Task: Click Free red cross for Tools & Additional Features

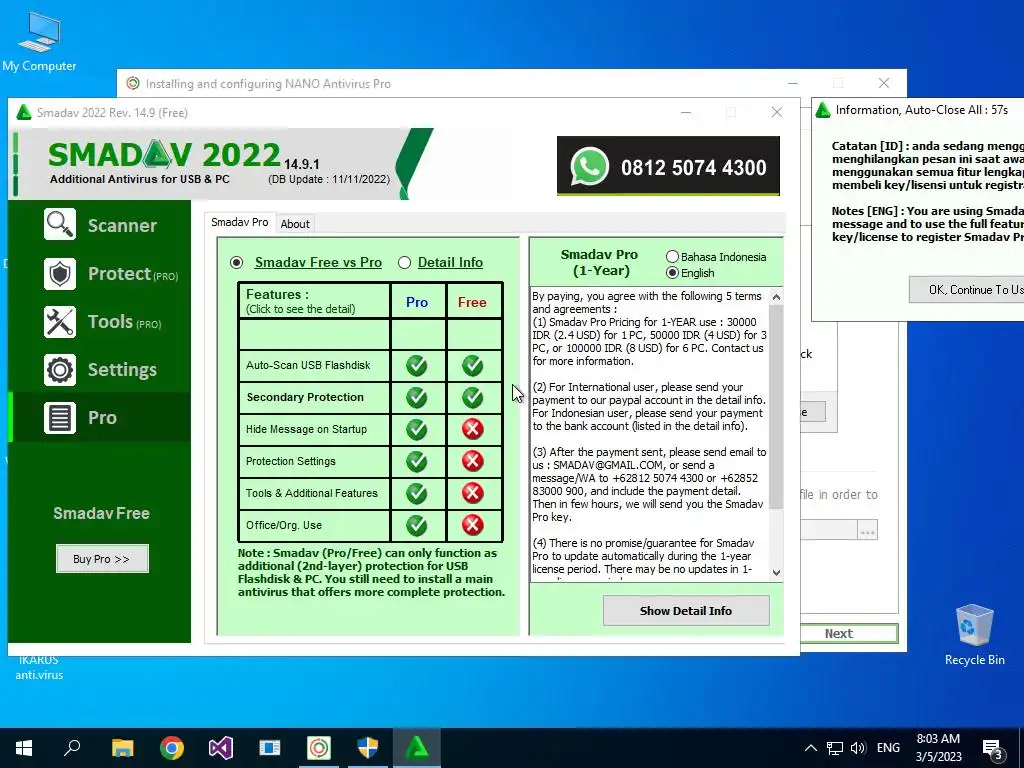Action: 472,493
